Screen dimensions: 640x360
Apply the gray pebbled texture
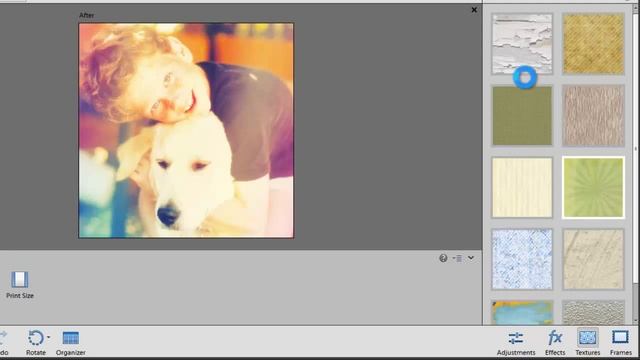(593, 313)
